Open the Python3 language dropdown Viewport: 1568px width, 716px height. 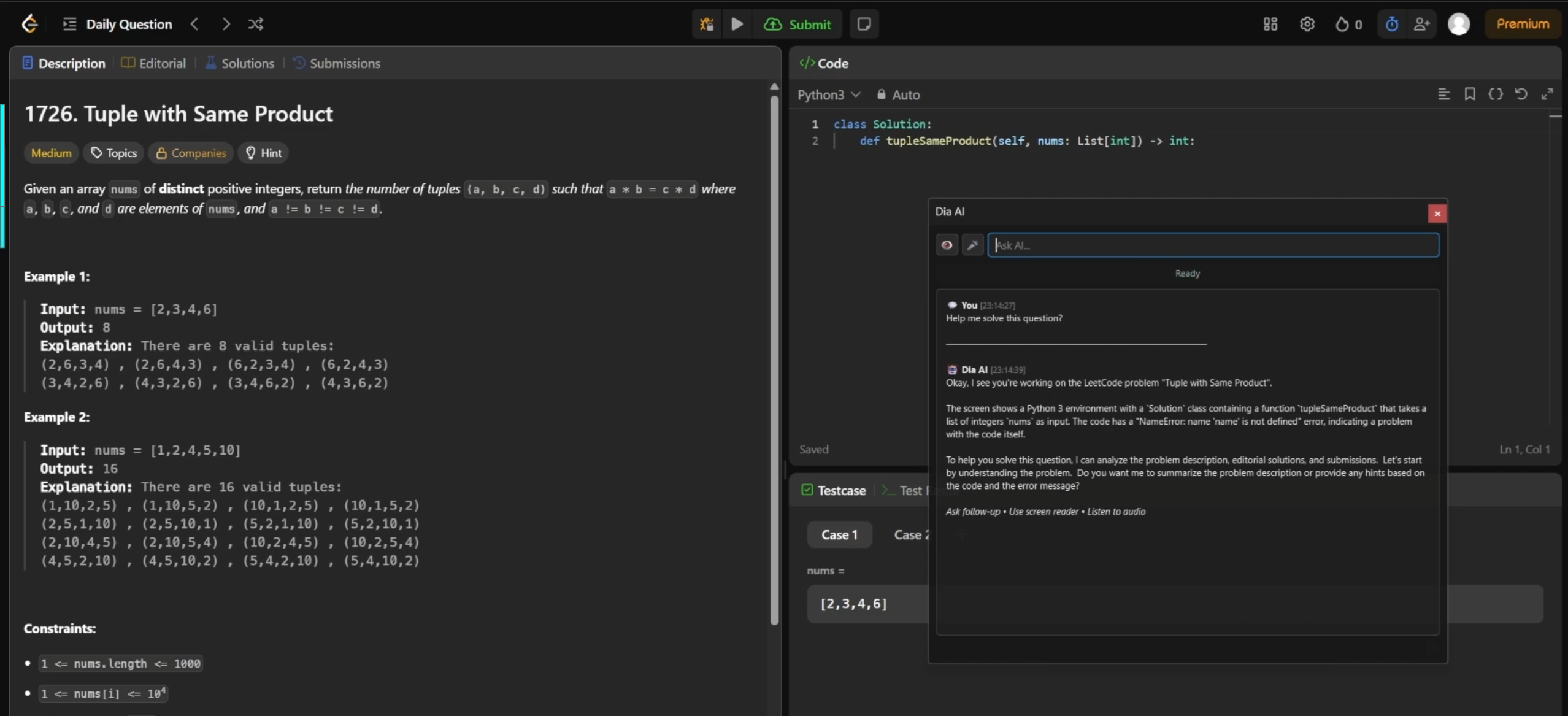829,94
